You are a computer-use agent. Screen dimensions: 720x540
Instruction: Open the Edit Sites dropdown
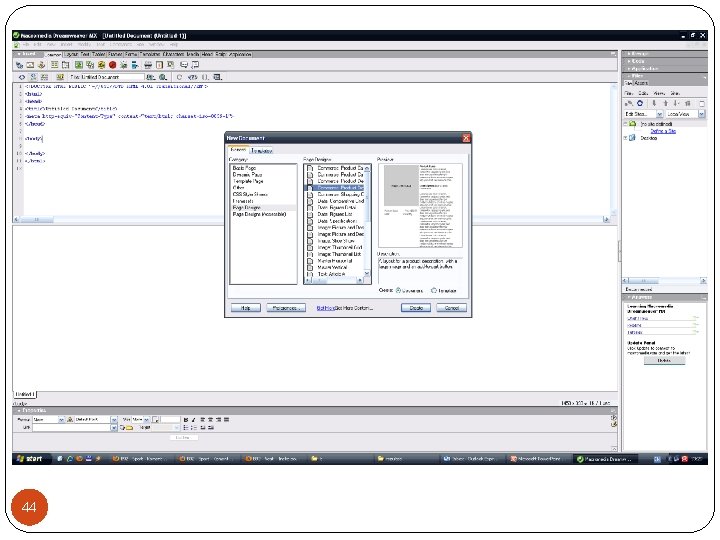[x=659, y=114]
